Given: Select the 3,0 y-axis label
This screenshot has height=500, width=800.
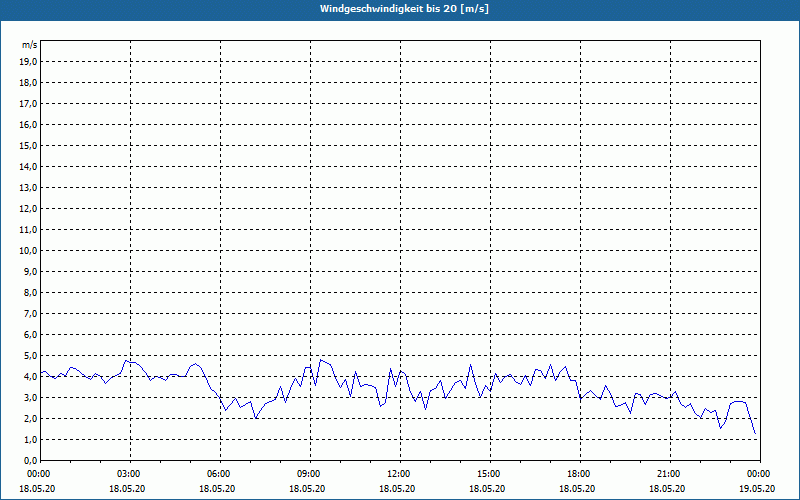Looking at the screenshot, I should tap(30, 397).
